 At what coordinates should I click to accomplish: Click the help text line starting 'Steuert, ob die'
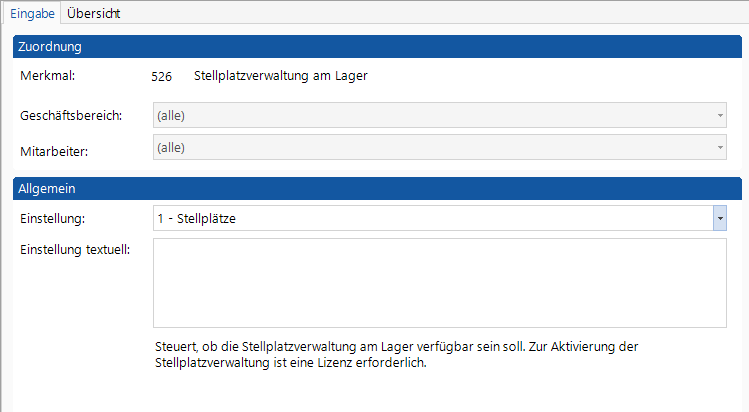pos(396,347)
